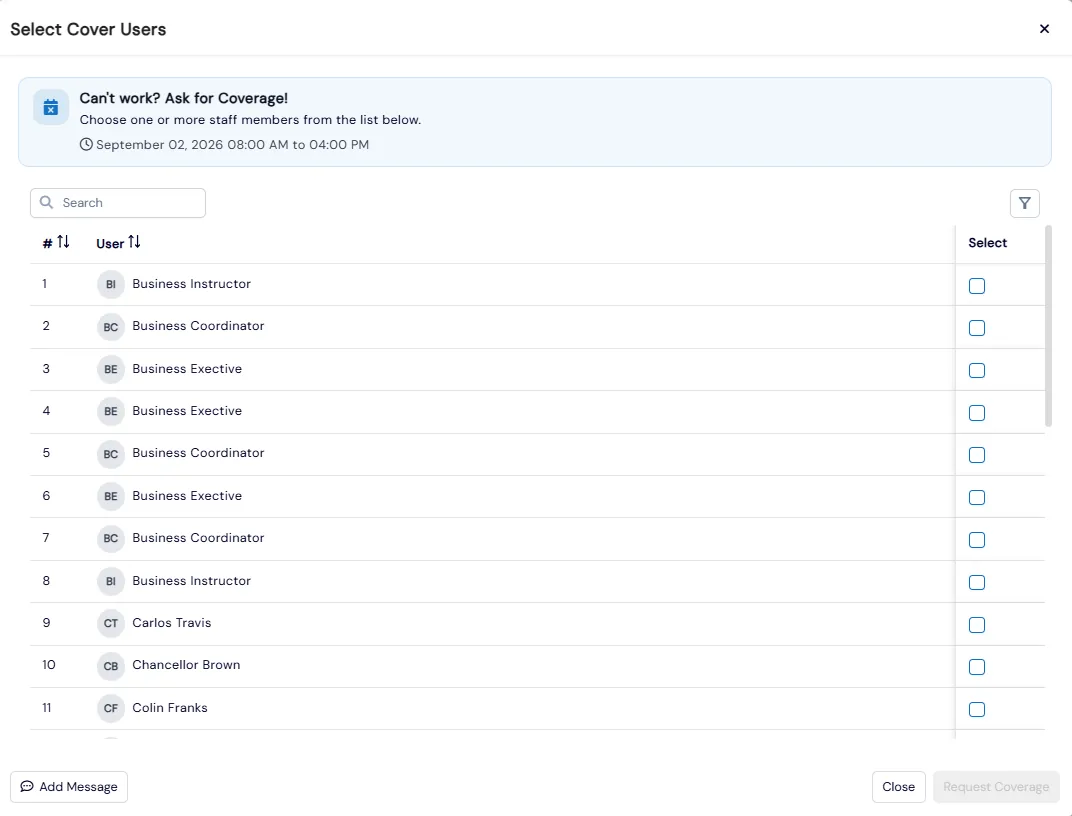Click Business Coordinator text in row 7

tap(198, 538)
